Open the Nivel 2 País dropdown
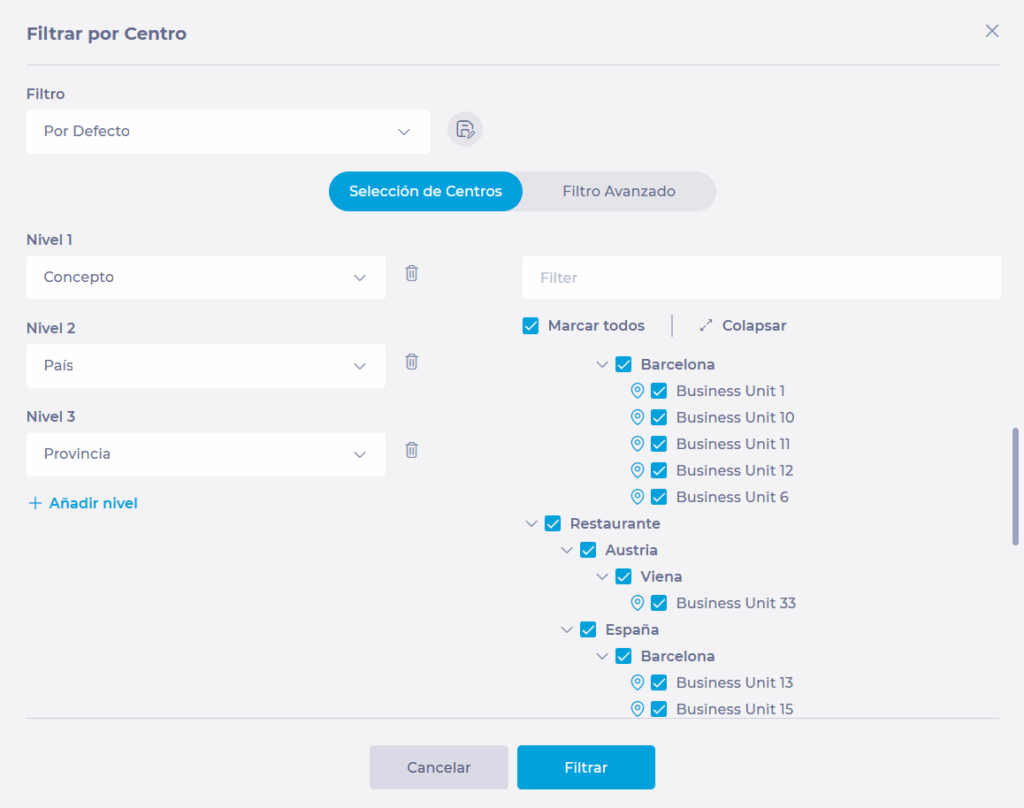The width and height of the screenshot is (1024, 808). (205, 366)
